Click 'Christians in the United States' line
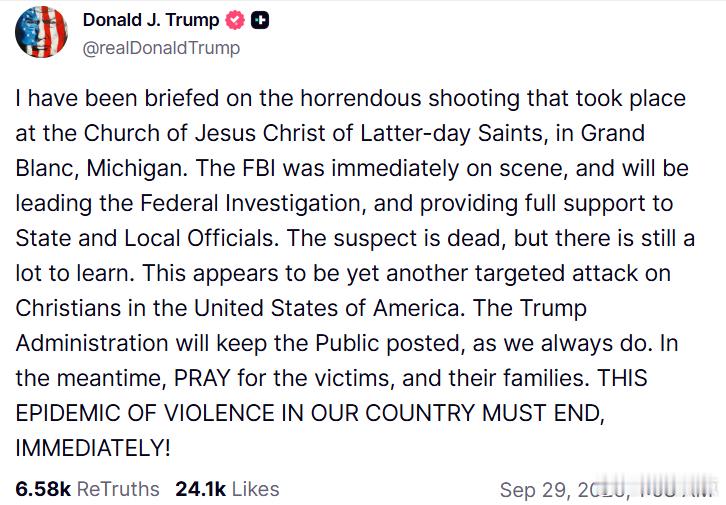This screenshot has height=505, width=726. (x=175, y=308)
